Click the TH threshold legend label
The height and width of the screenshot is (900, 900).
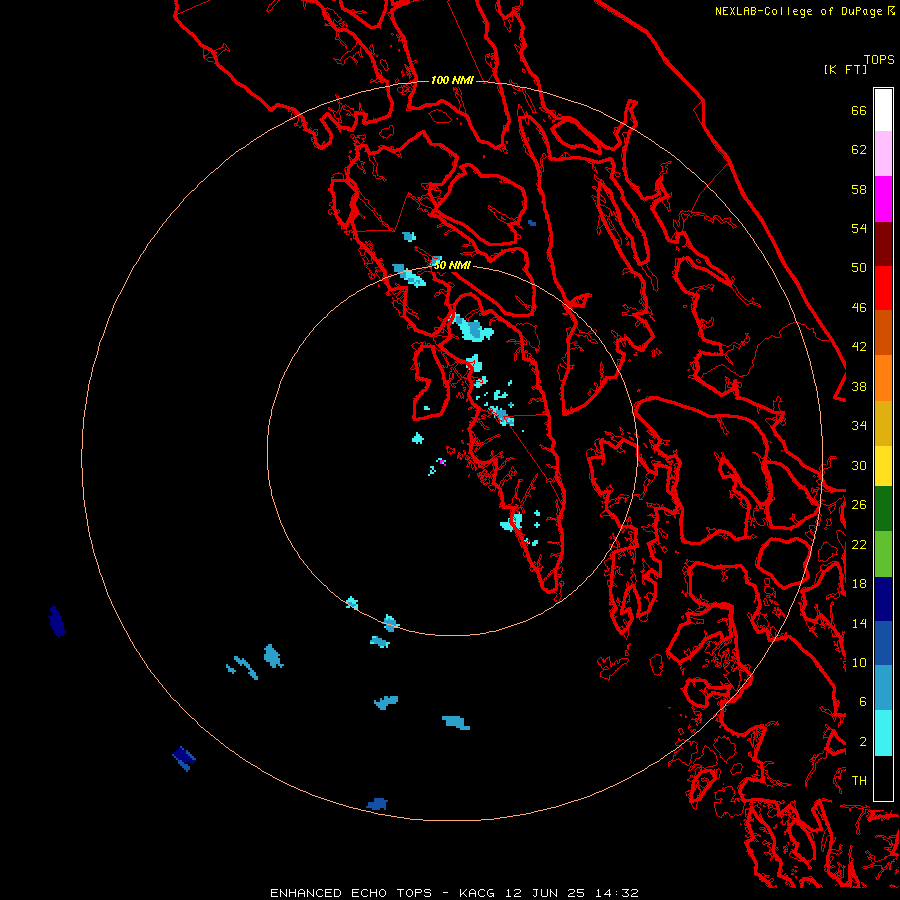click(859, 781)
